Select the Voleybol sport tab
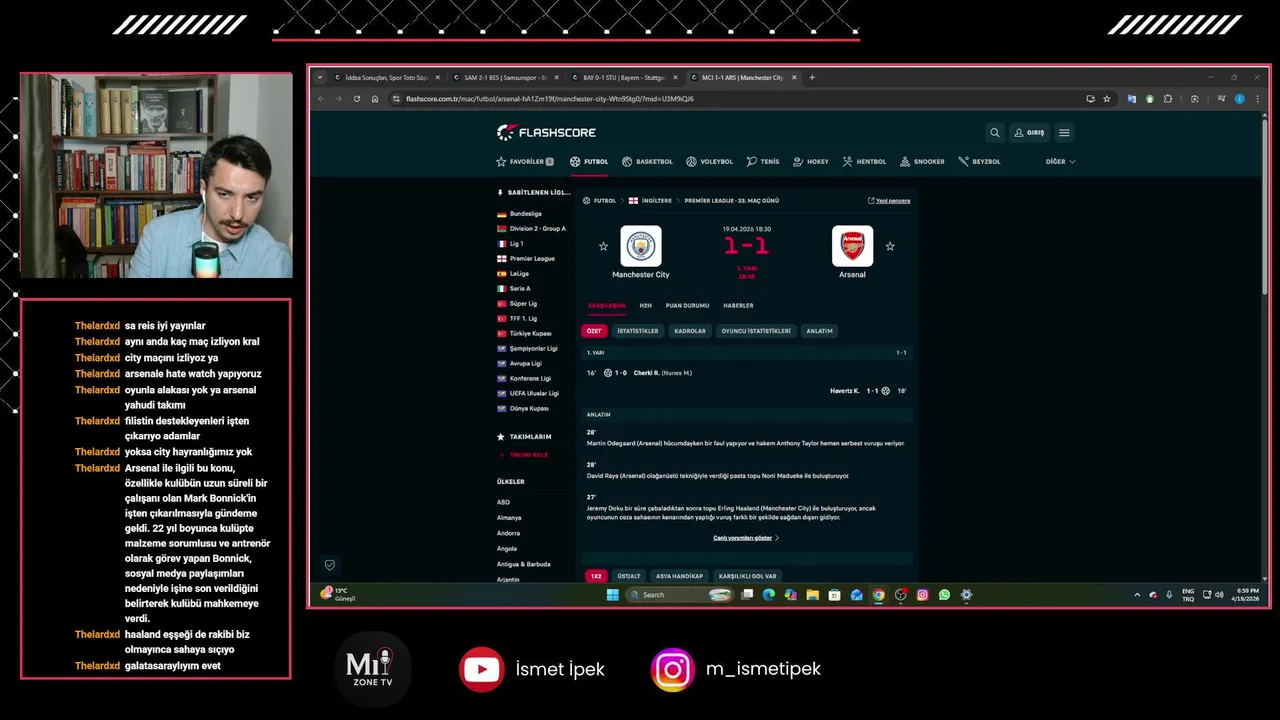Viewport: 1280px width, 720px height. tap(709, 161)
